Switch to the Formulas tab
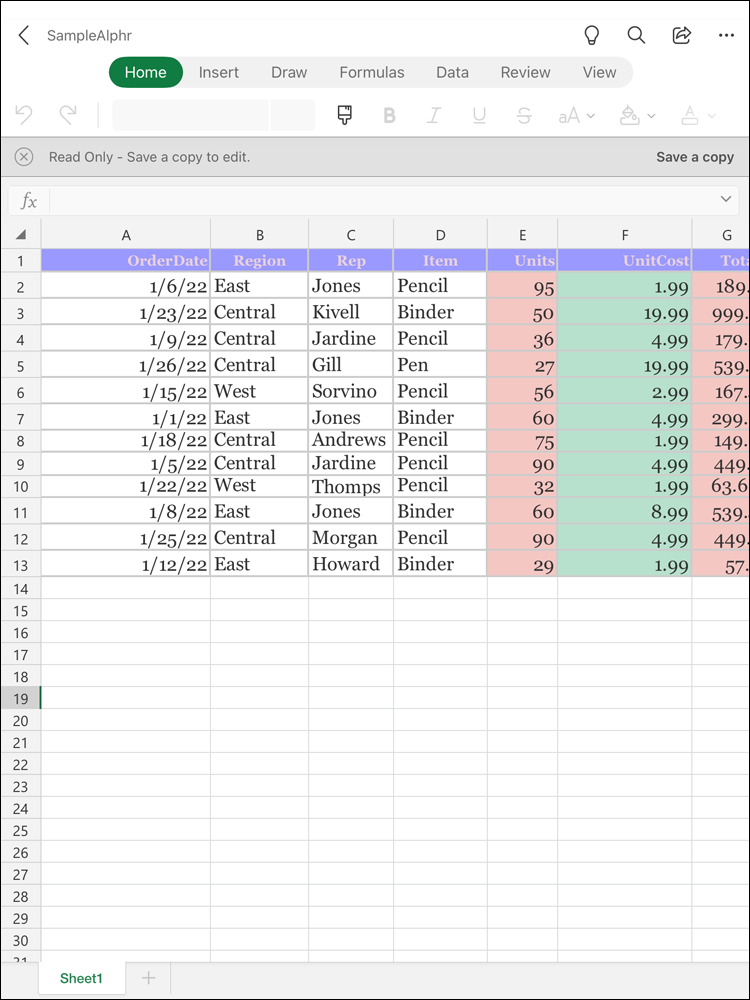This screenshot has height=1000, width=750. [372, 72]
